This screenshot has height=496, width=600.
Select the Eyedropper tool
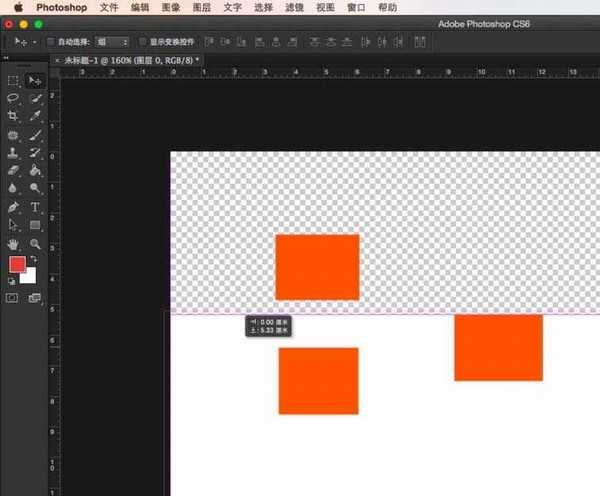(35, 116)
